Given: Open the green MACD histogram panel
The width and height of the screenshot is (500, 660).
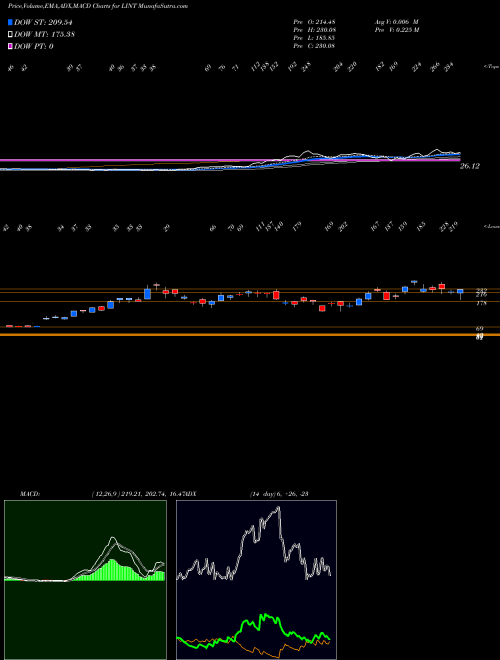Looking at the screenshot, I should pos(85,580).
